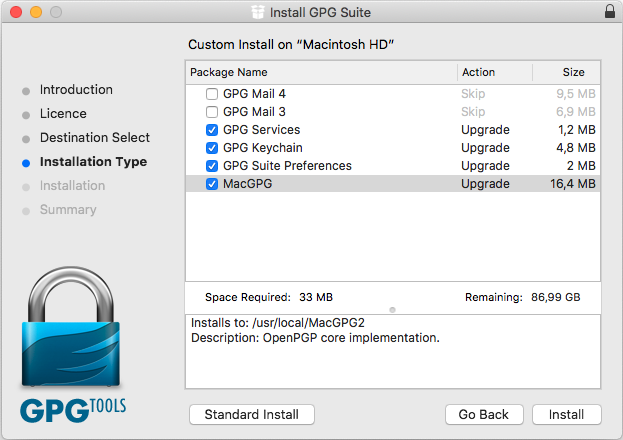
Task: Sort by Package Name column header
Action: pos(228,72)
